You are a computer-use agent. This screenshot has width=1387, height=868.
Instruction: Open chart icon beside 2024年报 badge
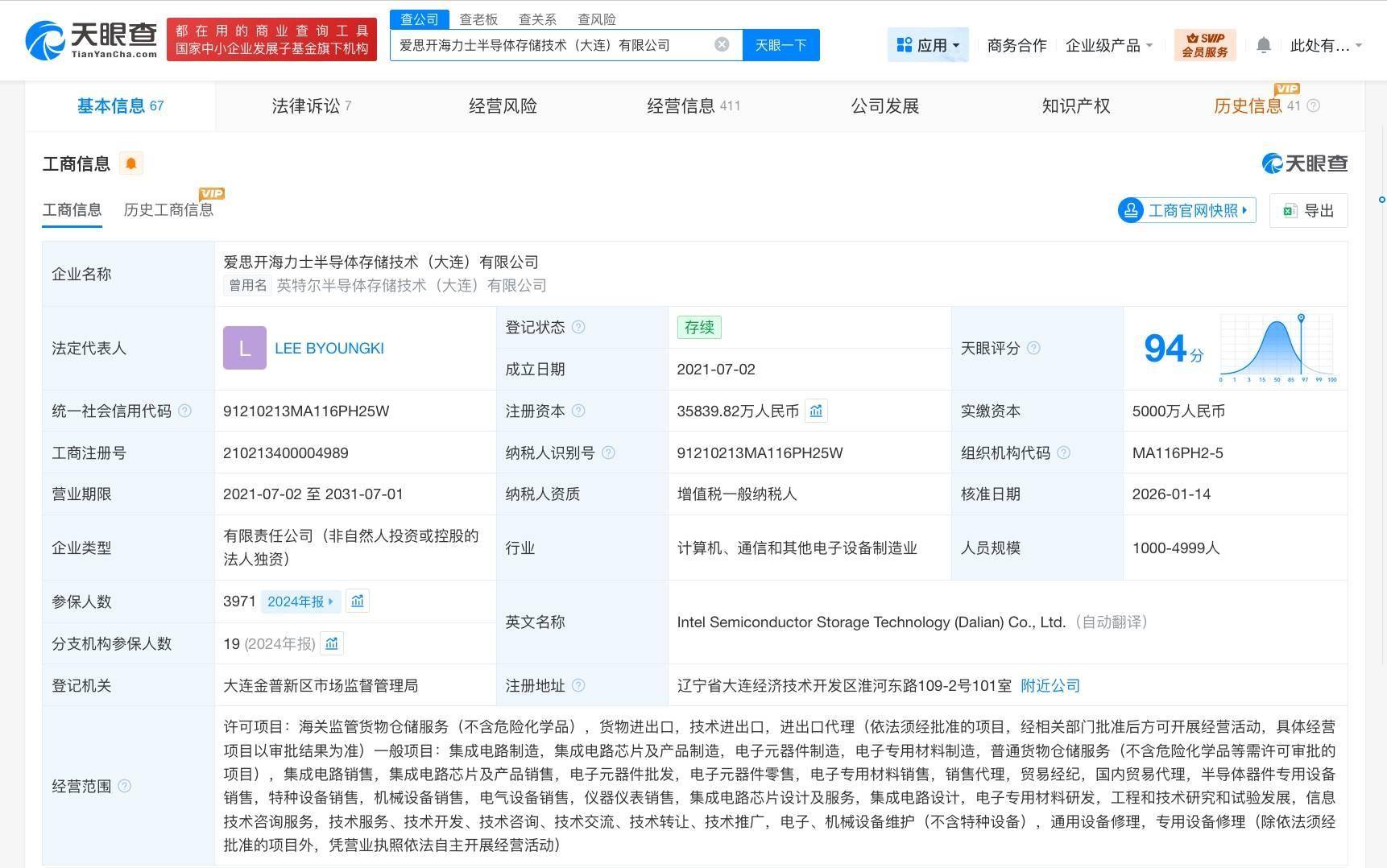pos(357,601)
